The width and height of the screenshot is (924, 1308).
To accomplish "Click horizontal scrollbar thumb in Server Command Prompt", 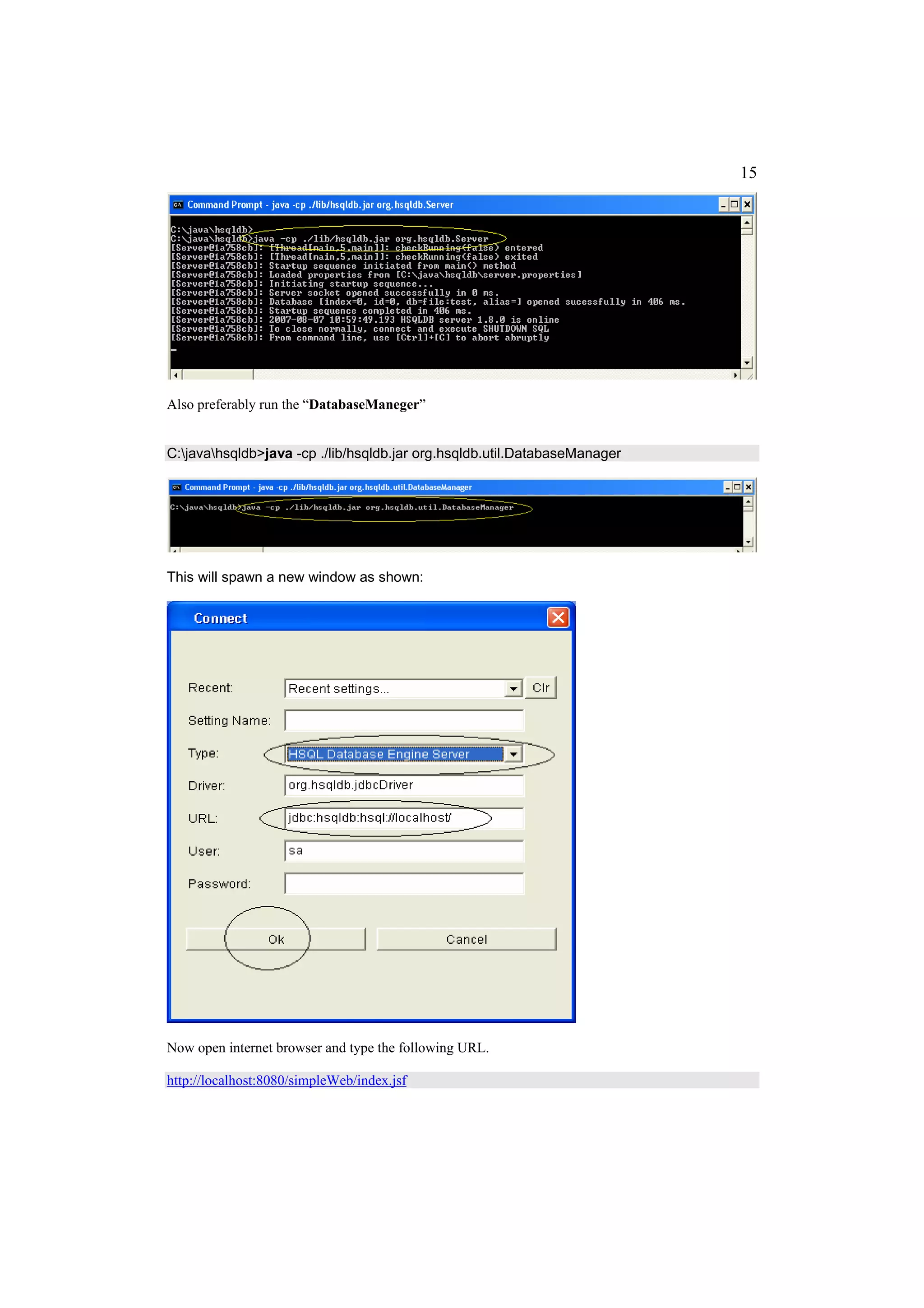I will pos(217,375).
